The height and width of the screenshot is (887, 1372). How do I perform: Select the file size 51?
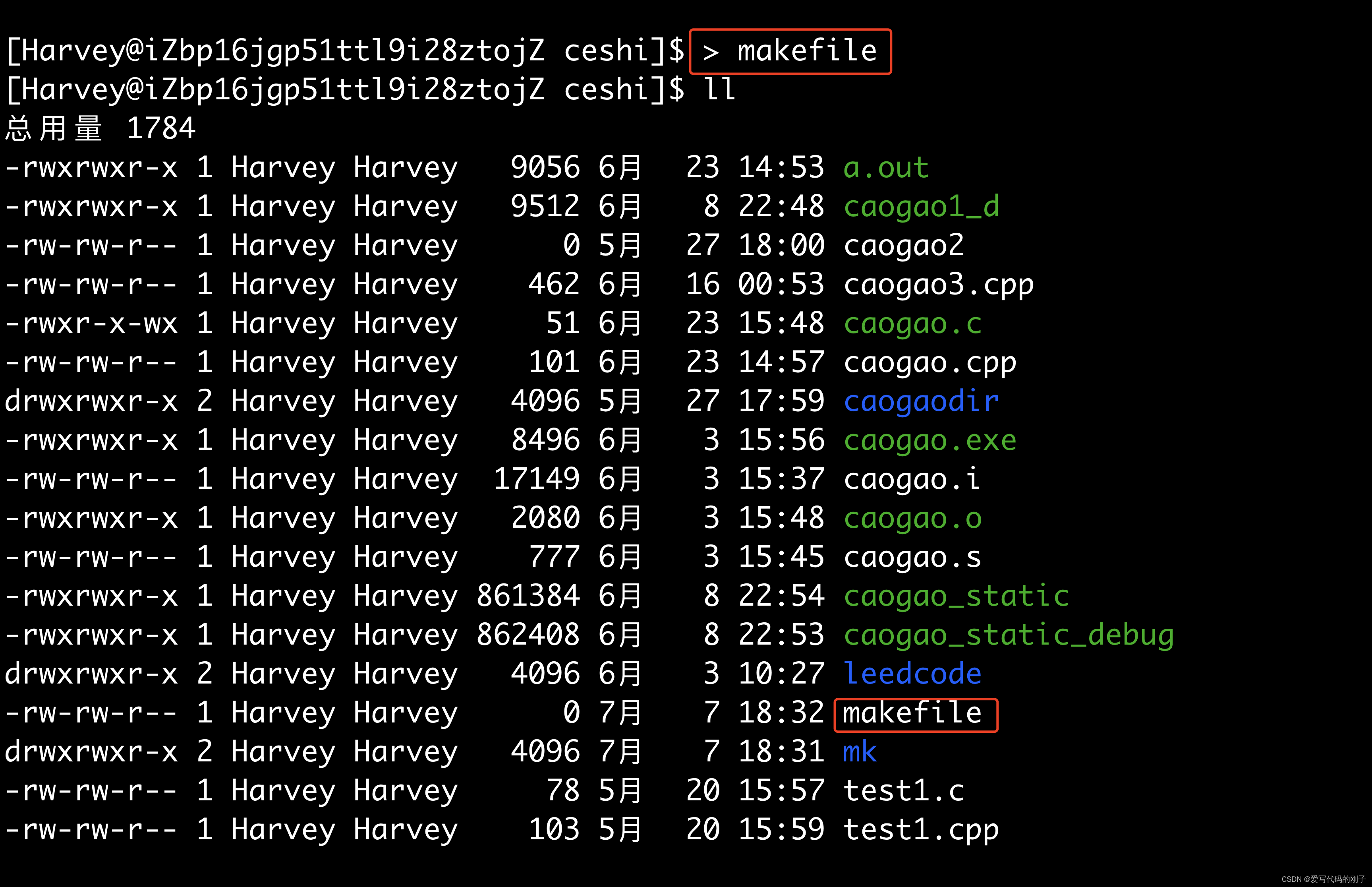563,323
